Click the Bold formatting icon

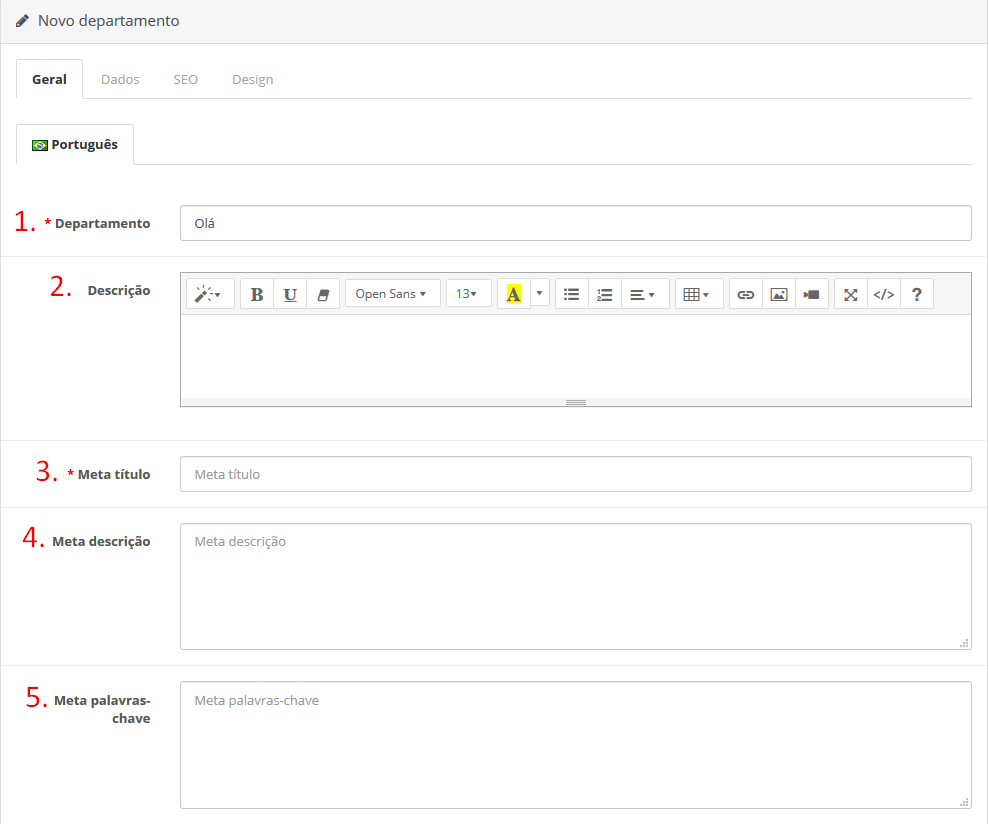257,294
